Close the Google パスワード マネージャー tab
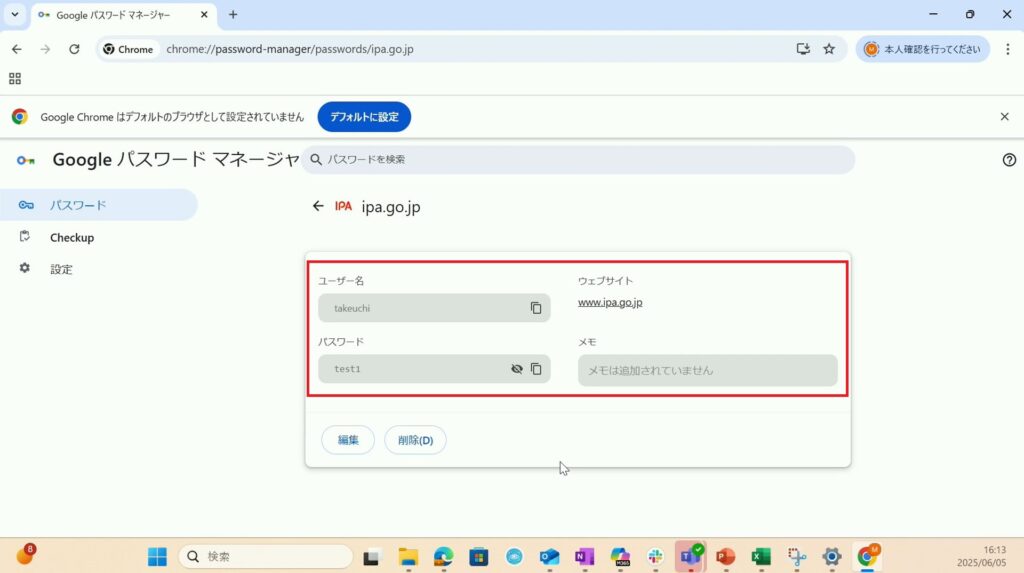1024x573 pixels. (204, 14)
